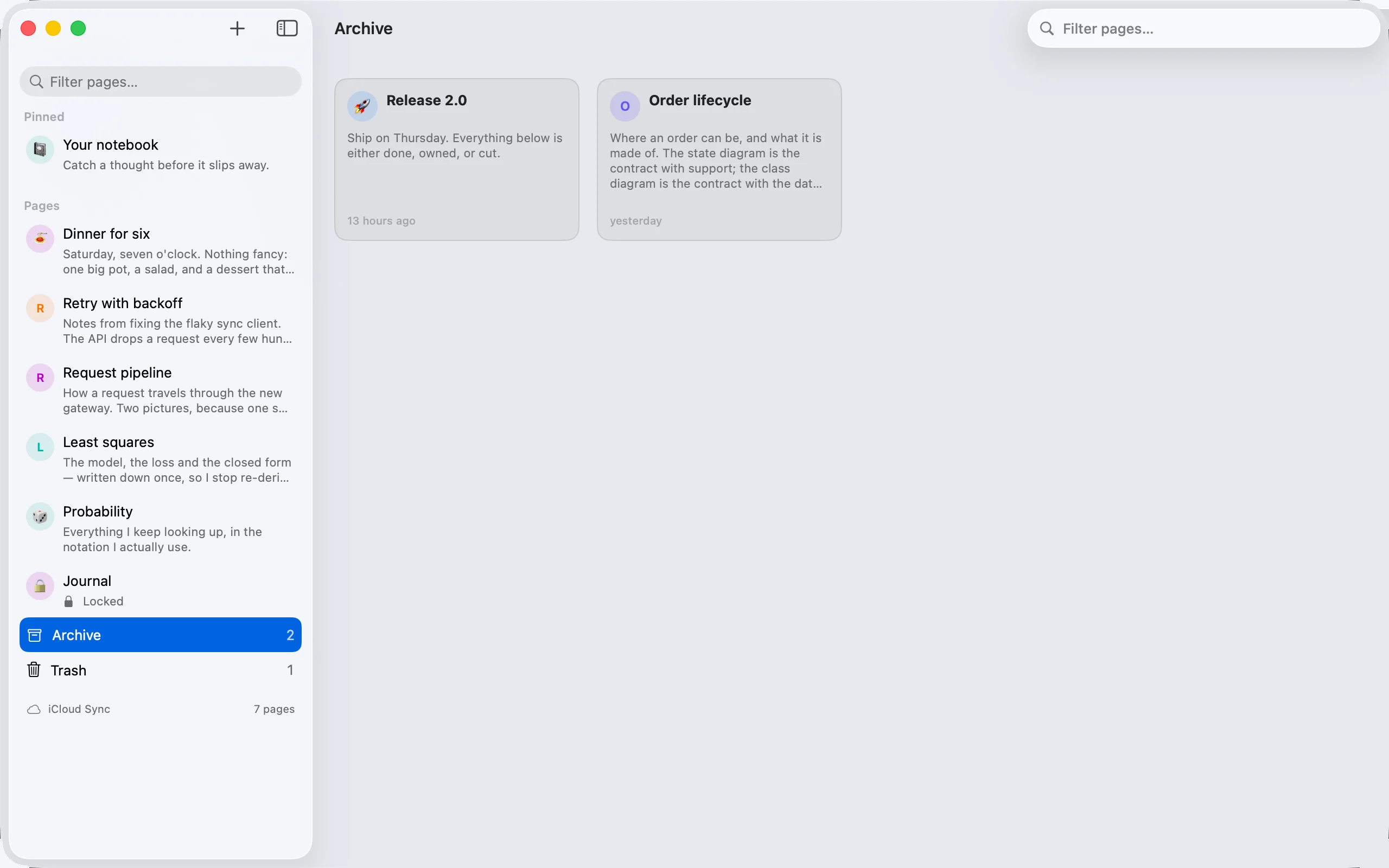Click the orange R icon of Retry with backoff

click(40, 308)
